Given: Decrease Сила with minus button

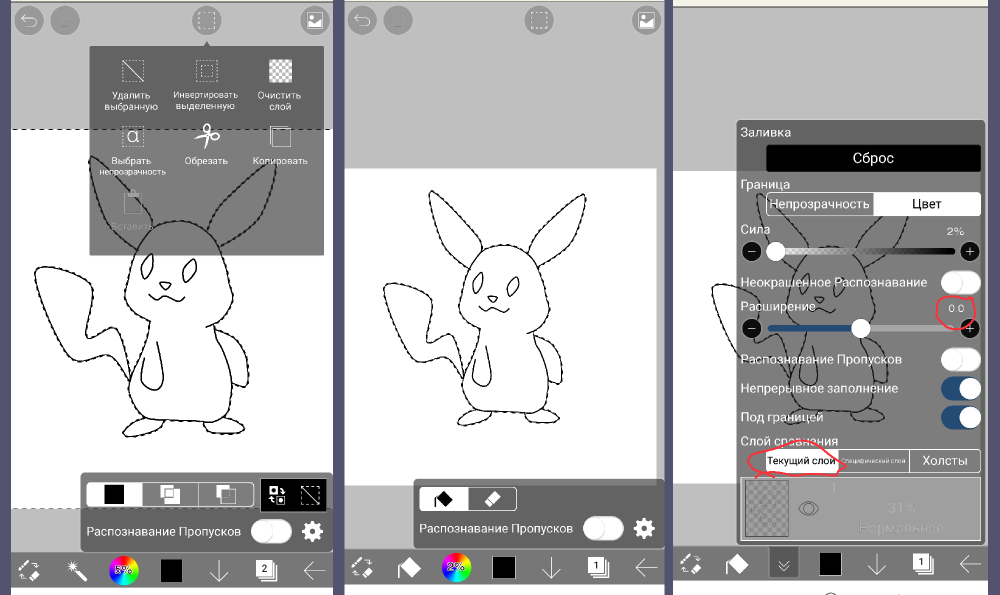Looking at the screenshot, I should tap(752, 251).
